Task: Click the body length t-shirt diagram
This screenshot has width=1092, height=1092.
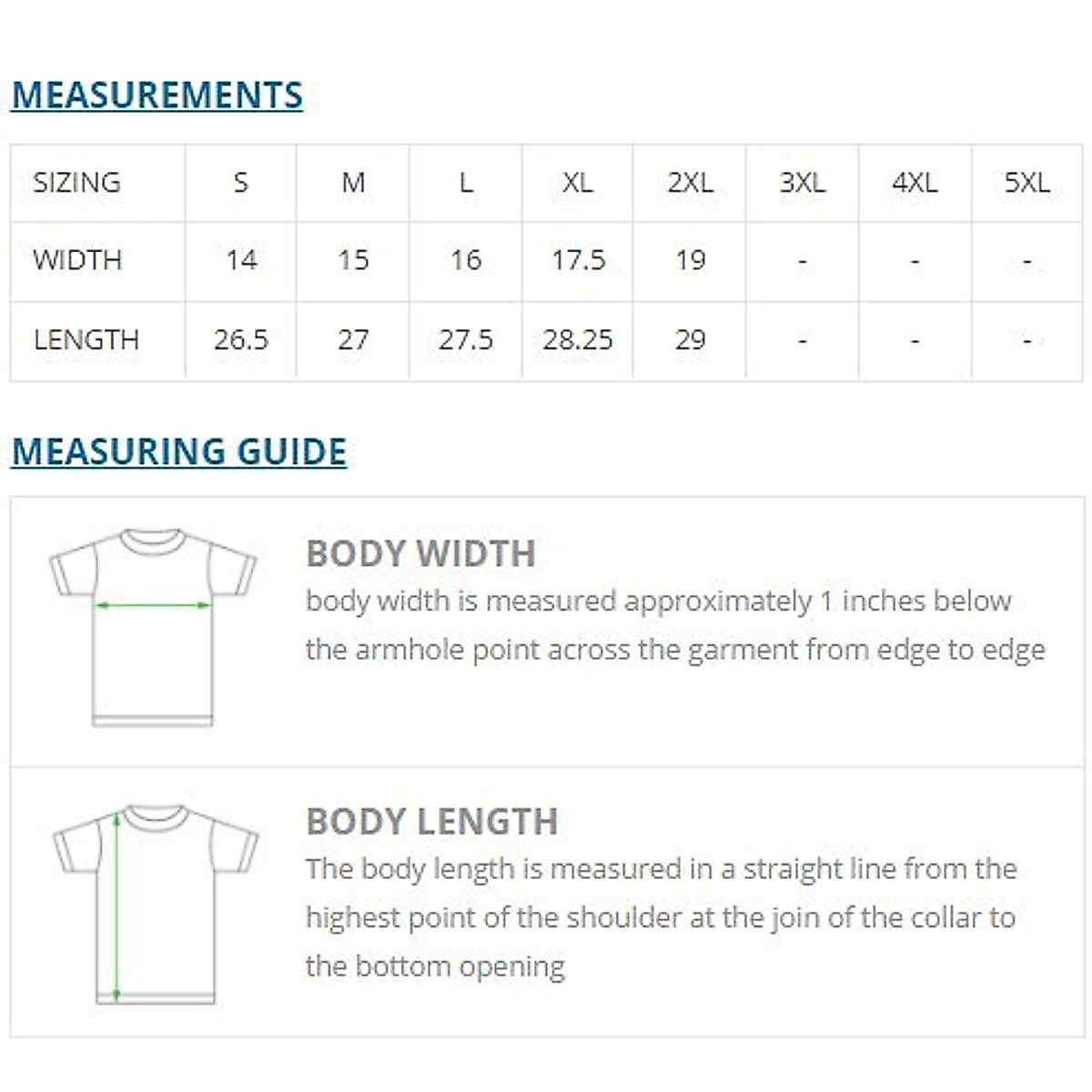Action: 155,904
